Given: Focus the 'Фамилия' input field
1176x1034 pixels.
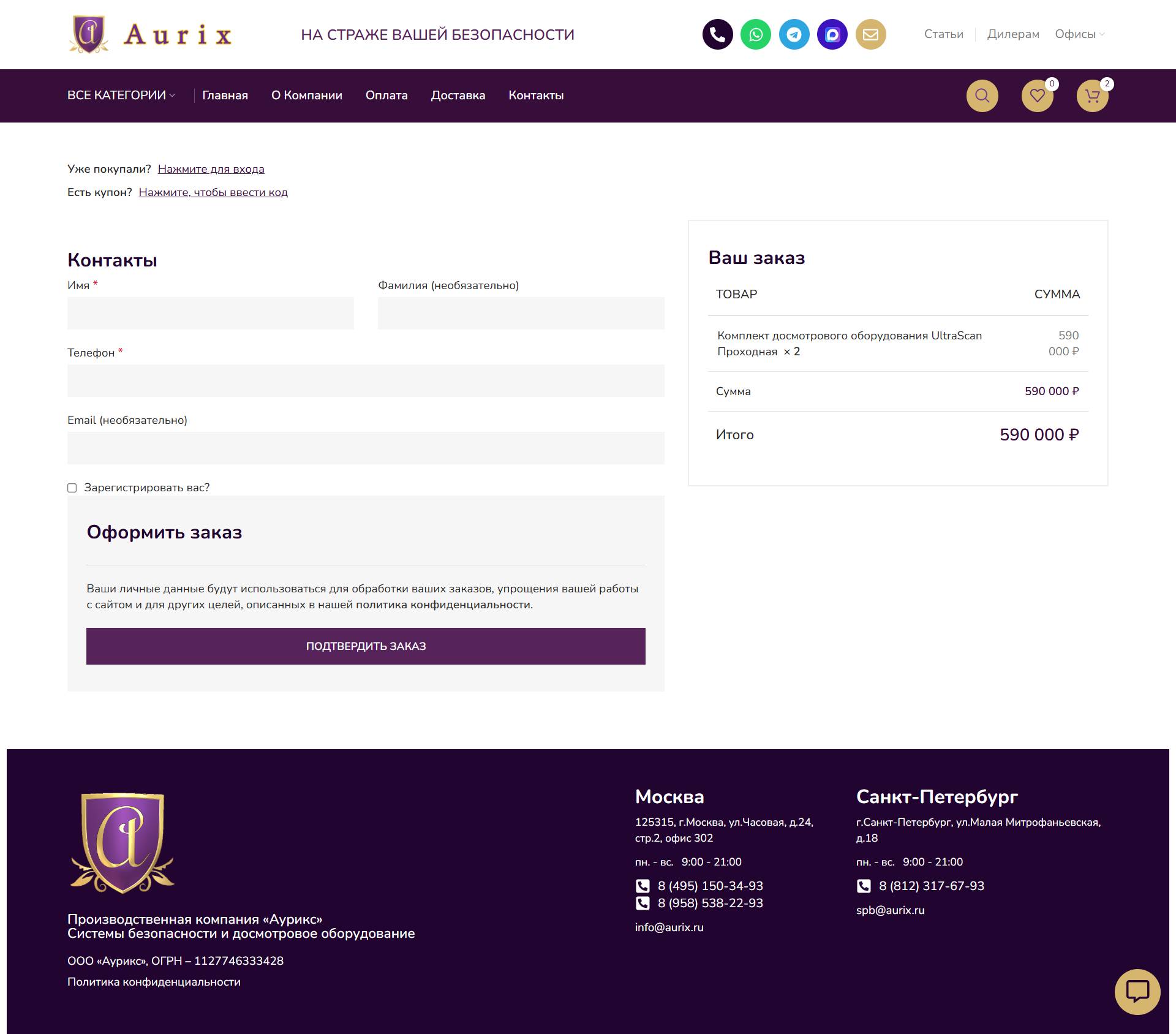Looking at the screenshot, I should 521,313.
